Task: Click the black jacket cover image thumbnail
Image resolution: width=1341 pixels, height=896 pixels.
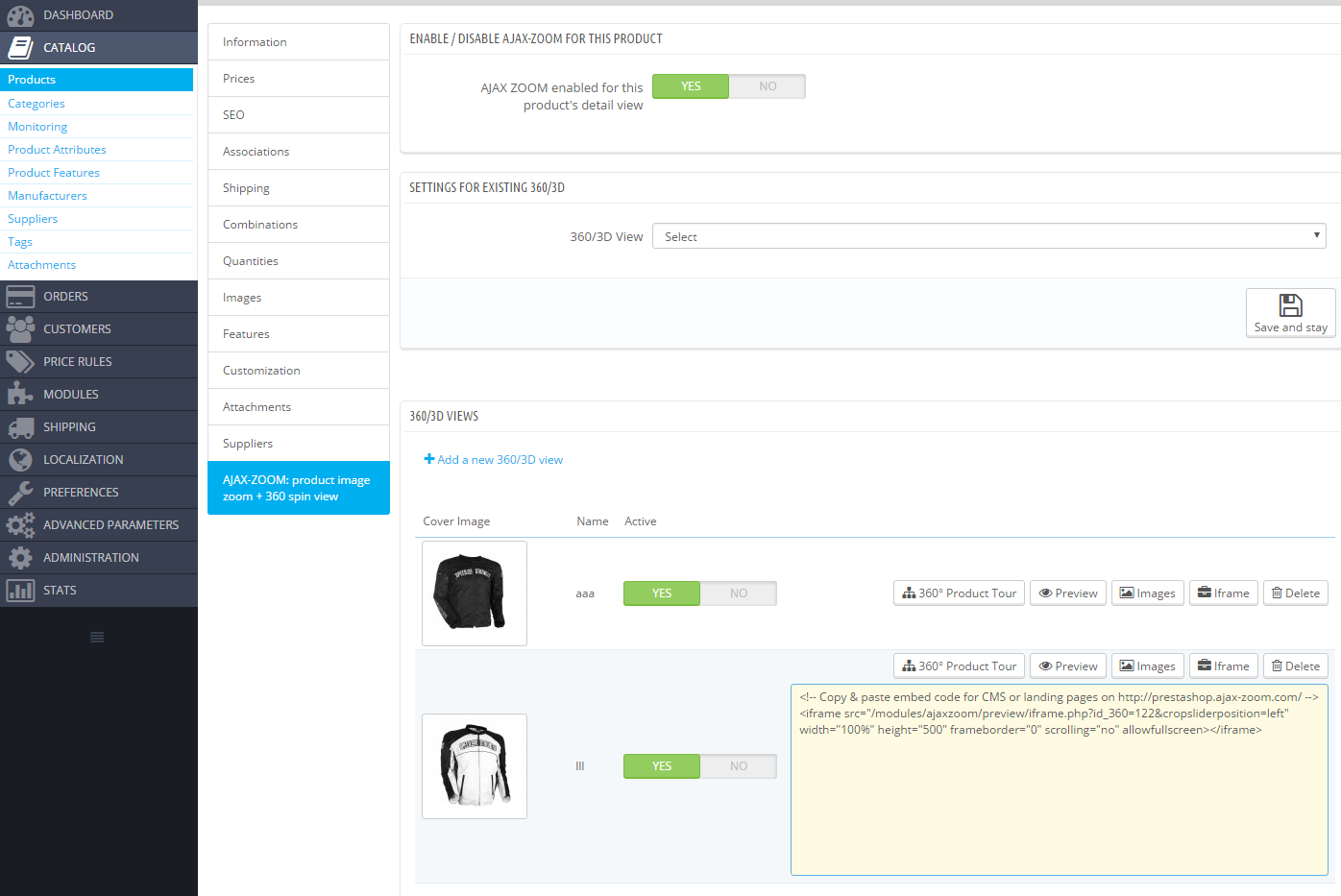Action: [x=475, y=593]
